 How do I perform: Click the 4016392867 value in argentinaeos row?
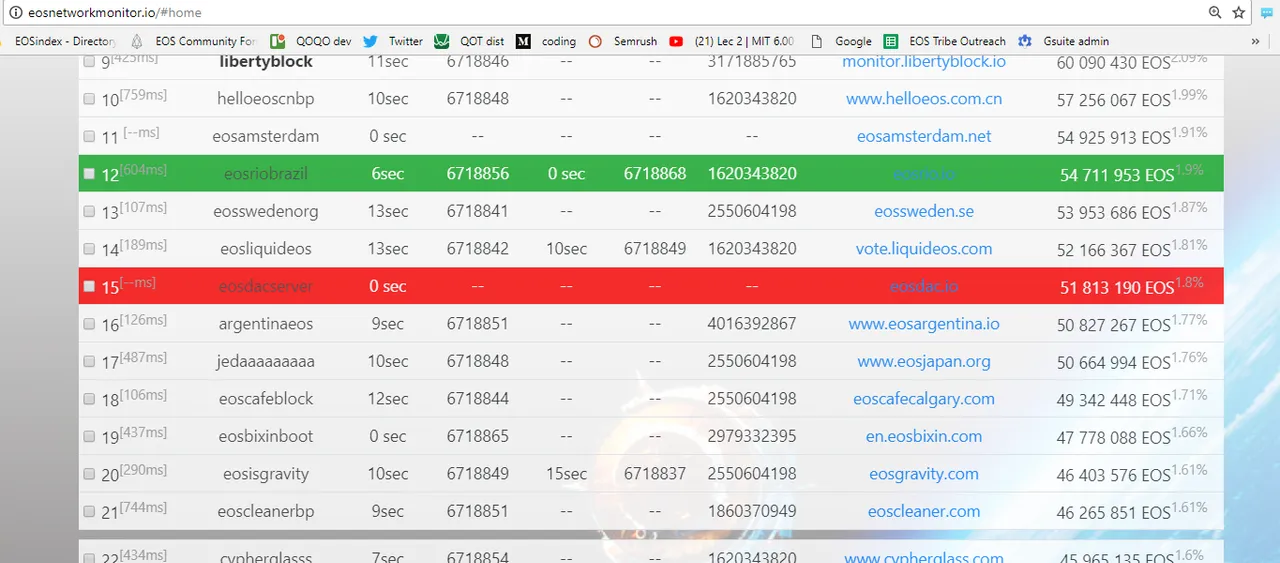pyautogui.click(x=752, y=323)
